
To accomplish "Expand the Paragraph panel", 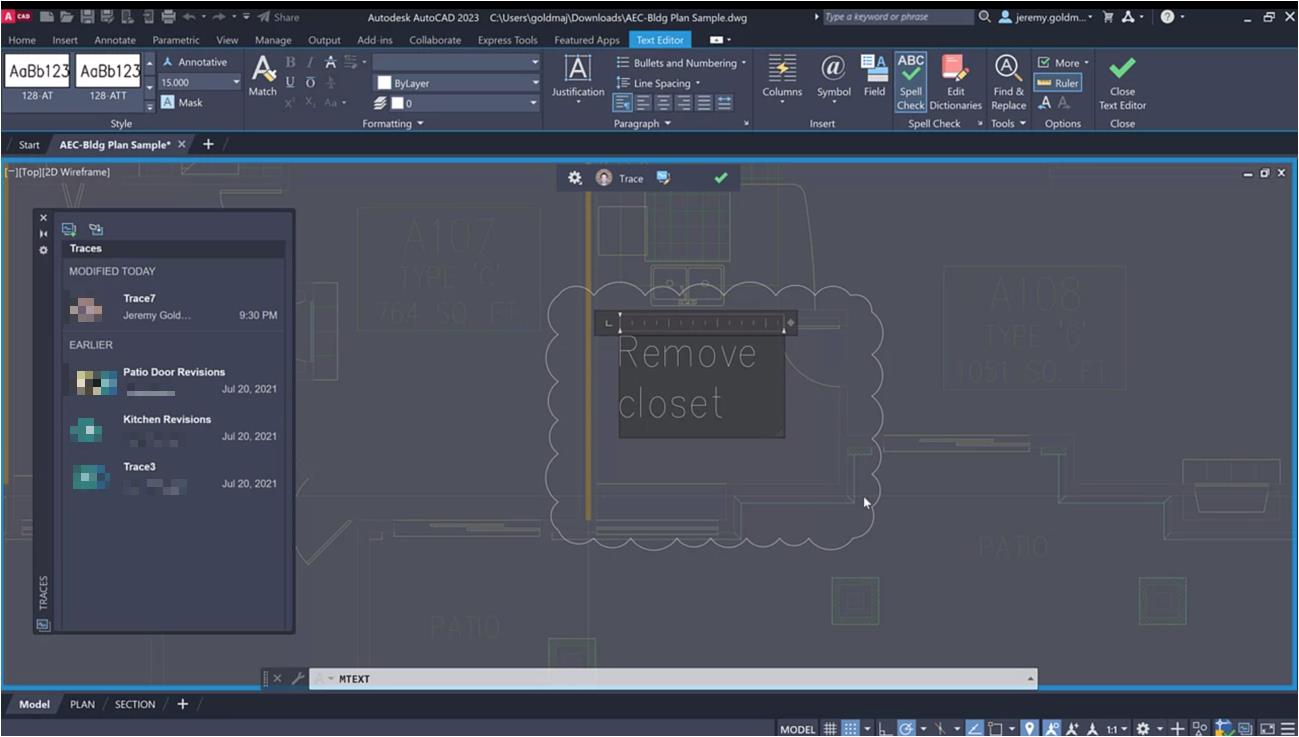I will pos(642,124).
